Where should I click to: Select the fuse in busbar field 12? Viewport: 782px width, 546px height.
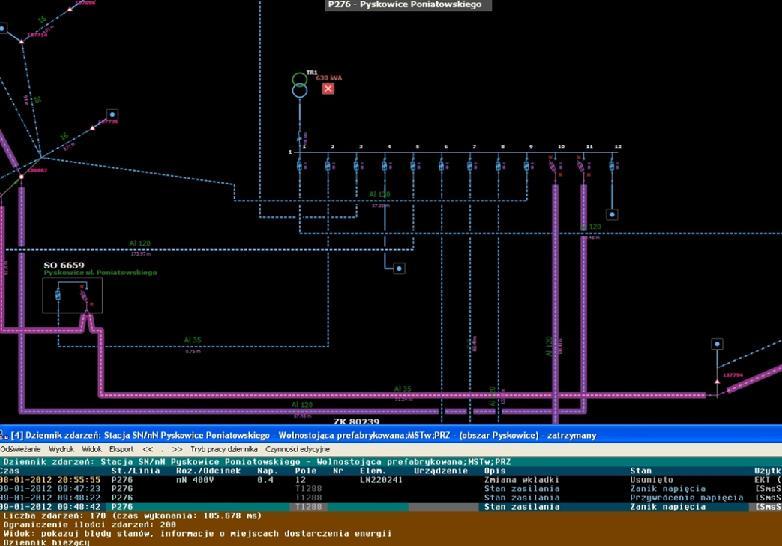(612, 164)
